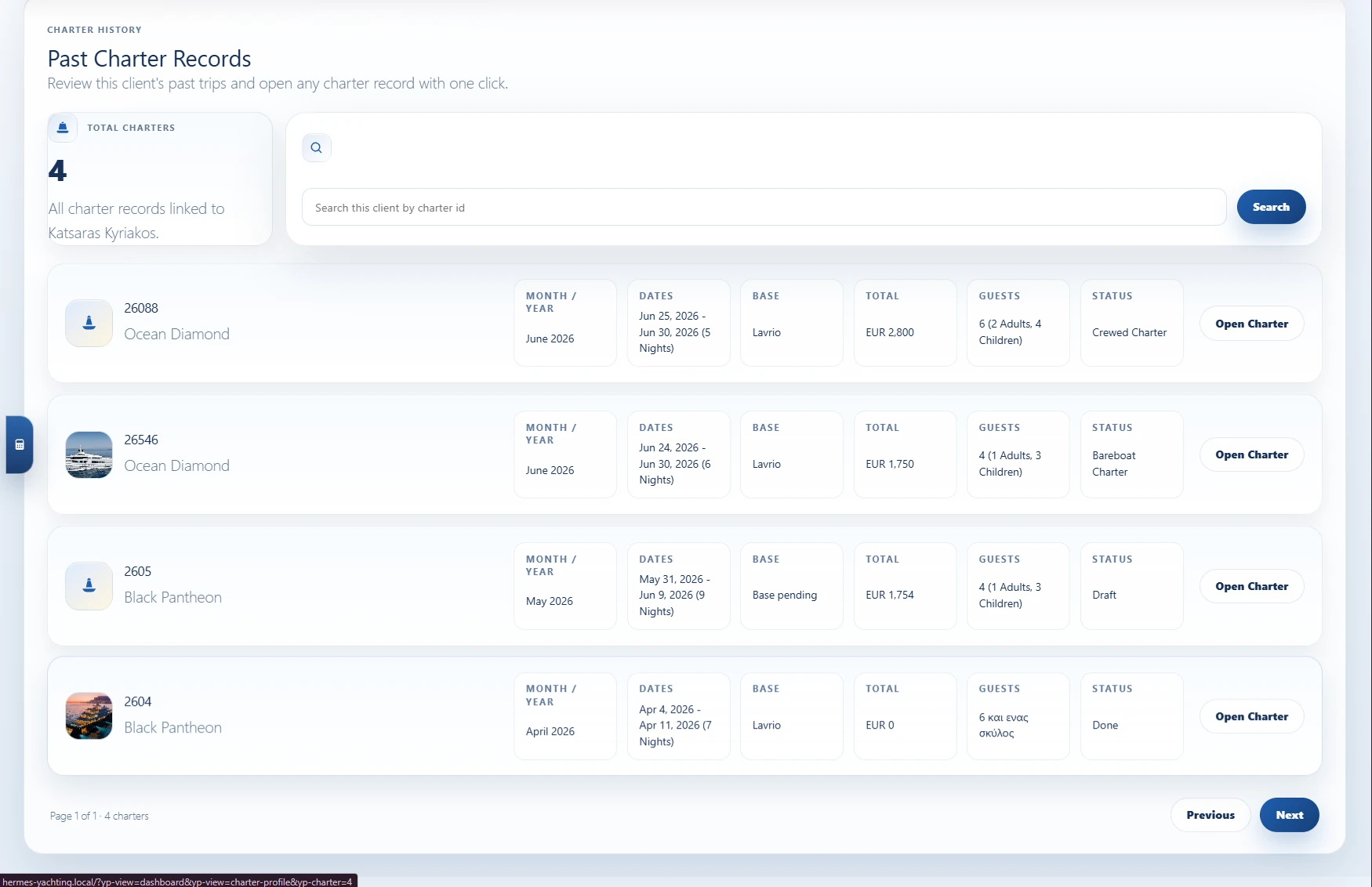Click the EUR 0 total value
This screenshot has width=1372, height=887.
click(x=880, y=725)
